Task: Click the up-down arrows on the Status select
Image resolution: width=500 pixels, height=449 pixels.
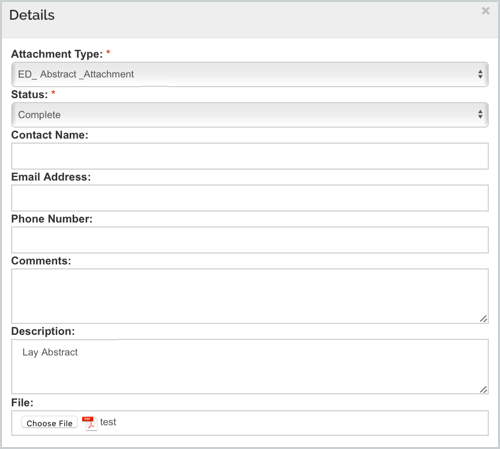Action: point(480,114)
